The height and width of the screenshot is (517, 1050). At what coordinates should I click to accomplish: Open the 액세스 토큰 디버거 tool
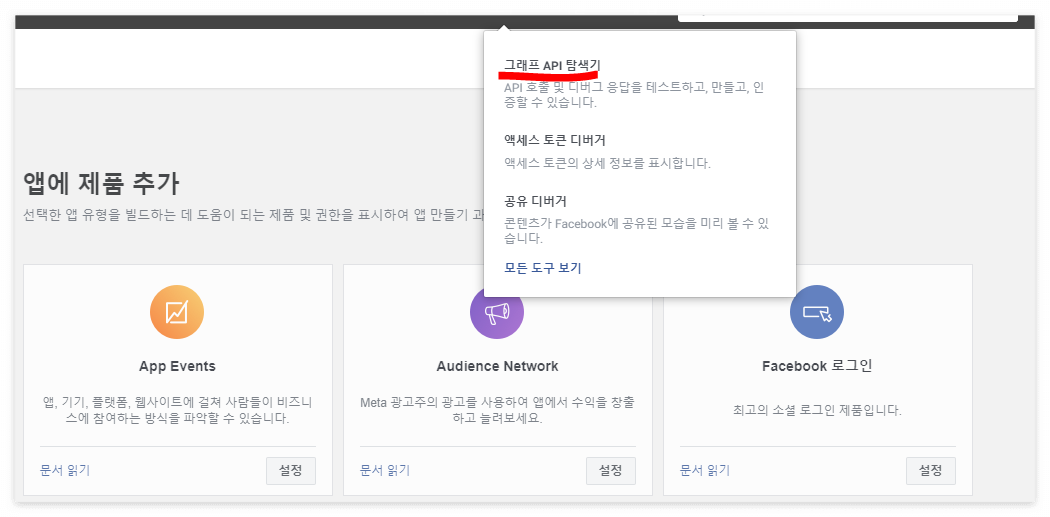(554, 141)
